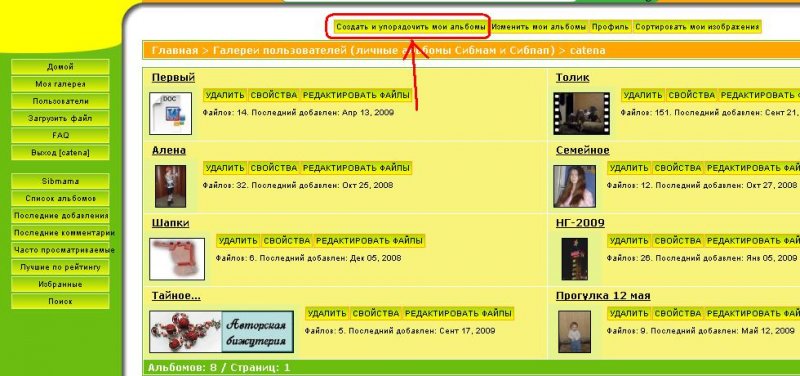Open the Первый album DOC thumbnail
This screenshot has width=800, height=376.
click(170, 113)
